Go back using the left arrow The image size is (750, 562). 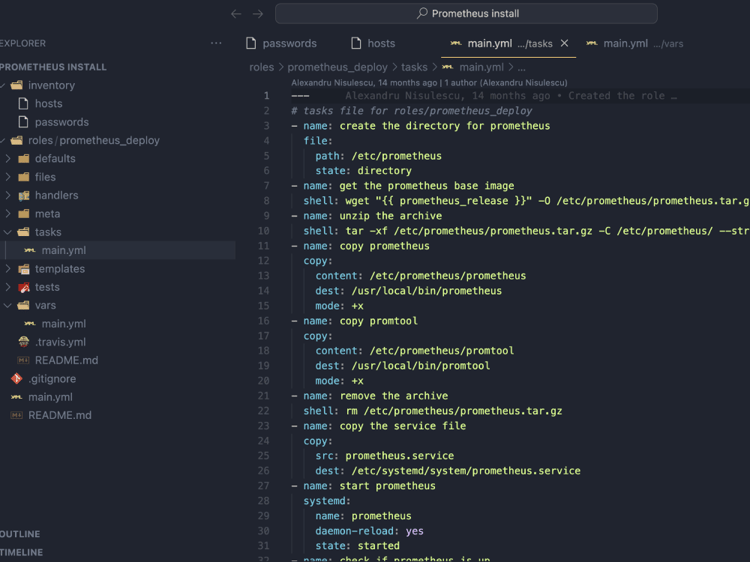point(236,14)
